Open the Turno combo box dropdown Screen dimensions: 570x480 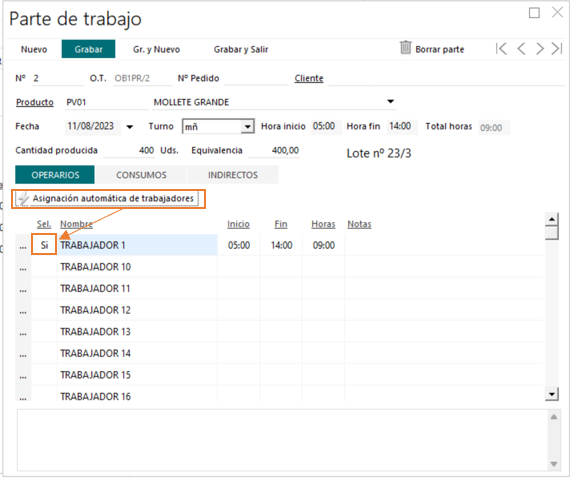(248, 127)
